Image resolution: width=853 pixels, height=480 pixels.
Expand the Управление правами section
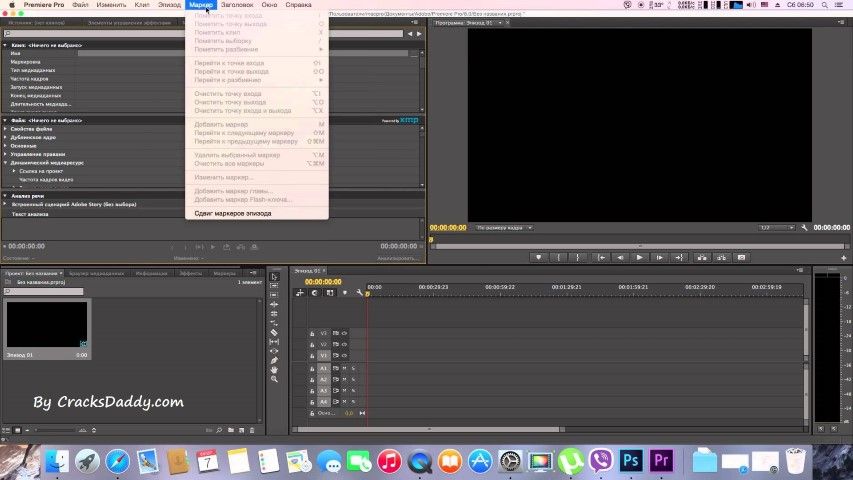coord(6,154)
